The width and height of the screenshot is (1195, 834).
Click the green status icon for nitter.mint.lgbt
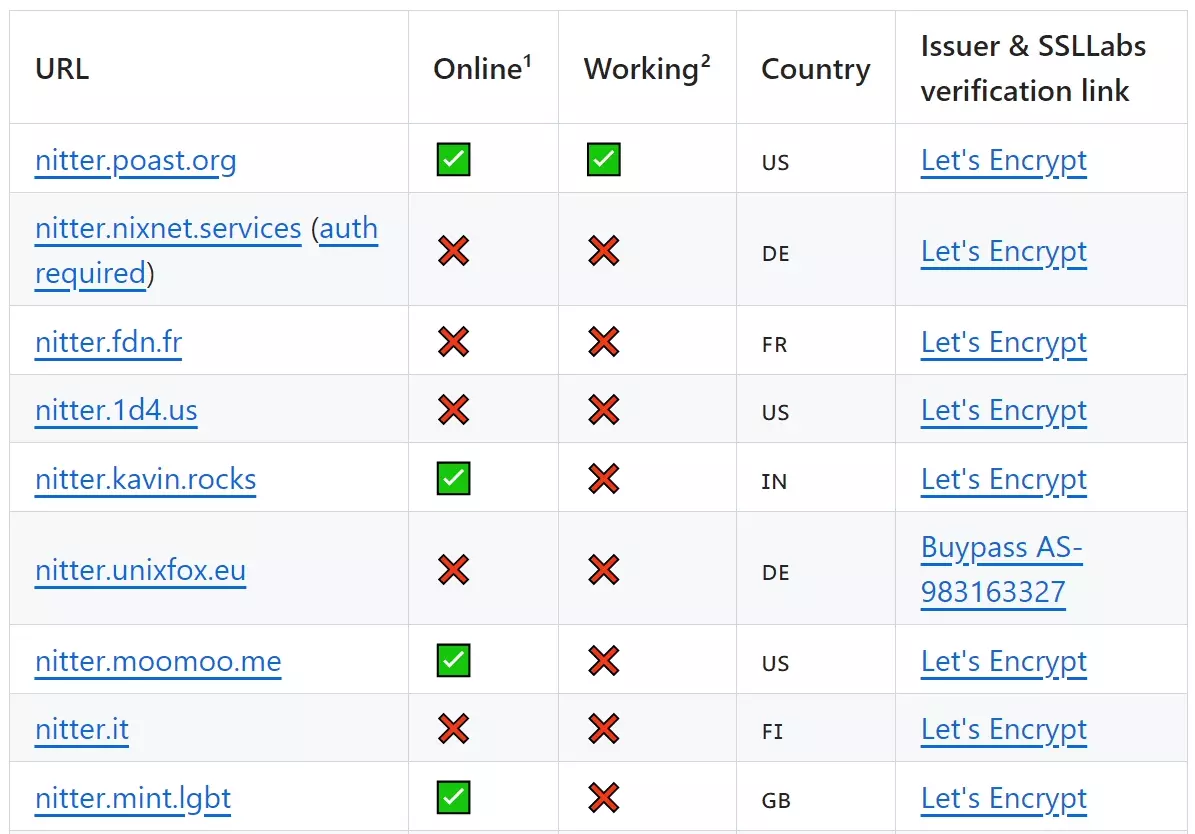pyautogui.click(x=452, y=798)
